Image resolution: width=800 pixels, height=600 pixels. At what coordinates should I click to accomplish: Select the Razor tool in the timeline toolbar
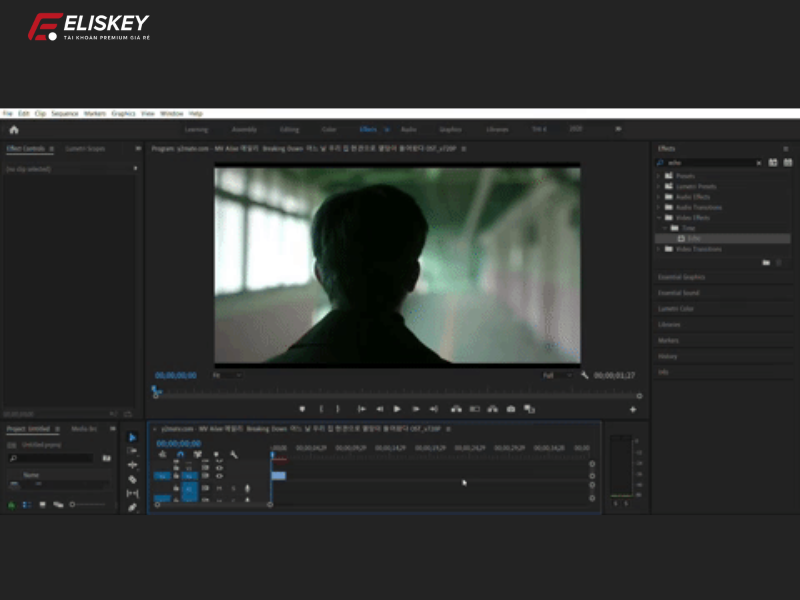click(x=132, y=478)
